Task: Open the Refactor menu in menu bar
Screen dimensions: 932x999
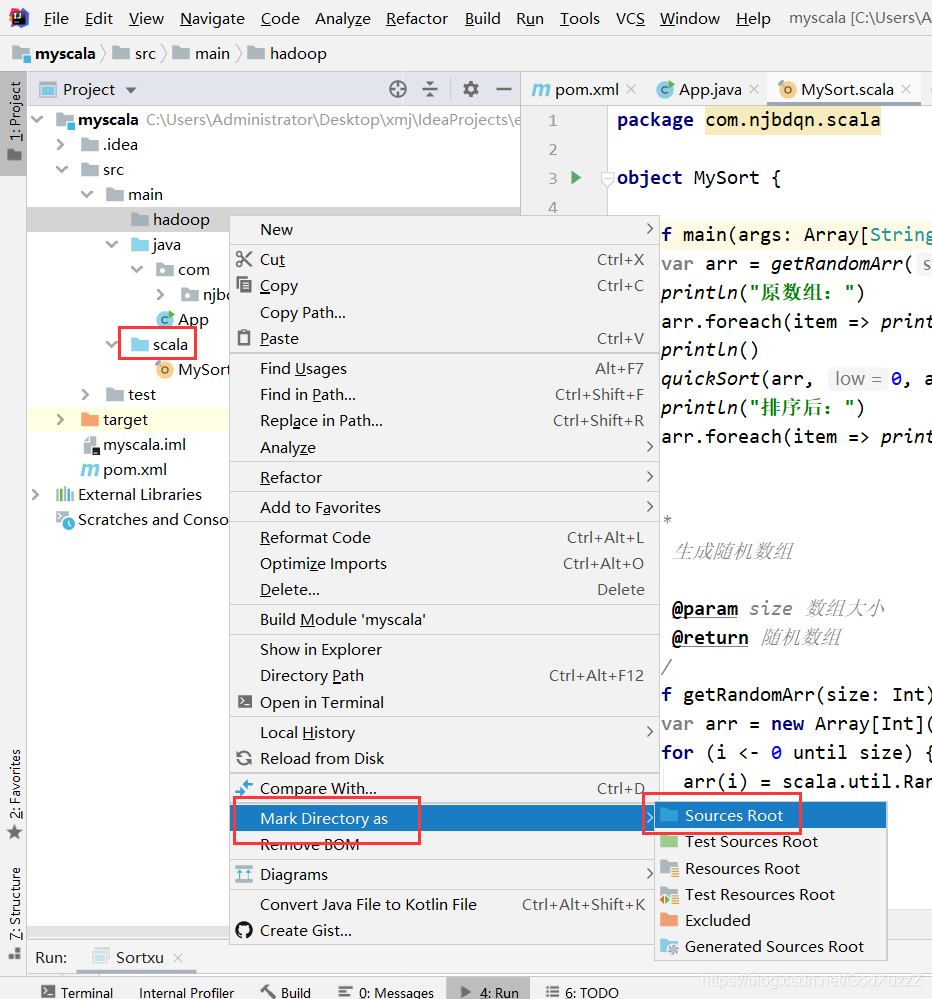Action: (x=417, y=18)
